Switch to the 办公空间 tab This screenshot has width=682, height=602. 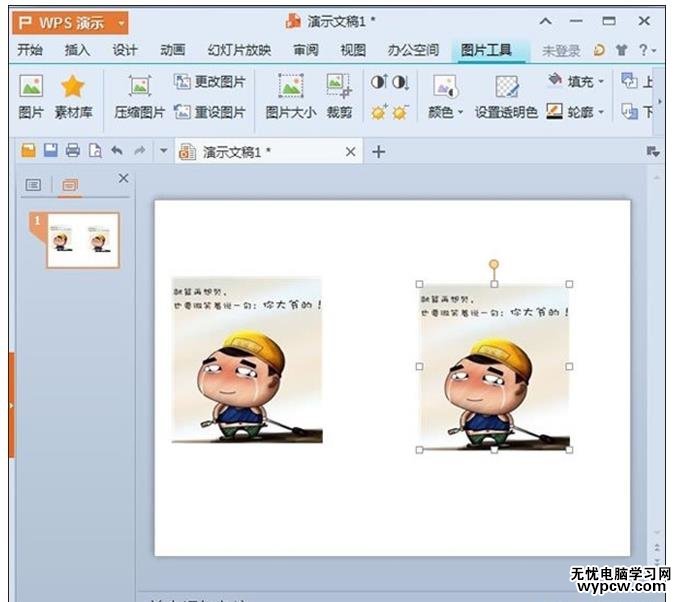click(413, 50)
